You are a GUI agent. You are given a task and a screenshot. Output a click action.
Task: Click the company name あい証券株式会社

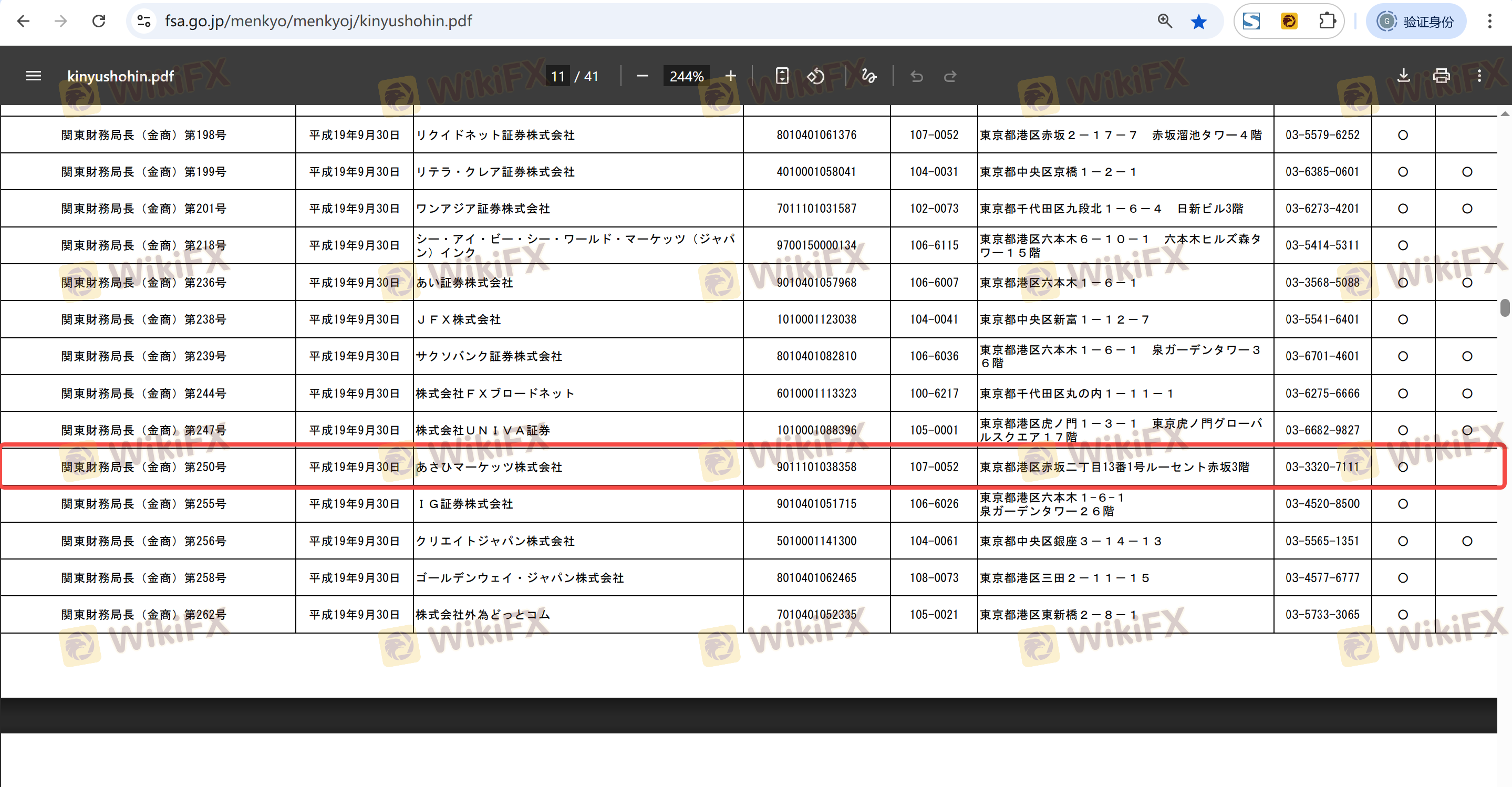click(x=464, y=283)
